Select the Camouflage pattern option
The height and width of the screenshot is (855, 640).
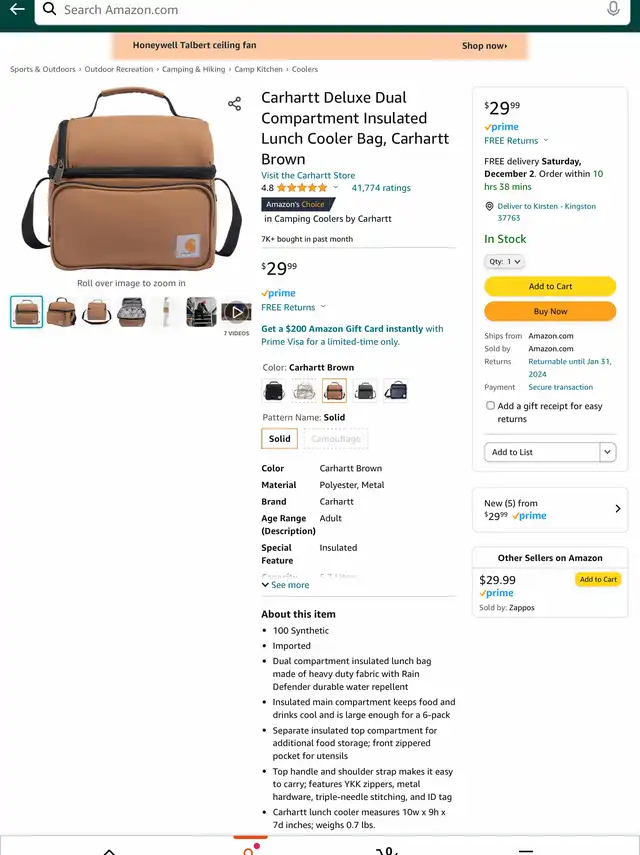(x=336, y=438)
